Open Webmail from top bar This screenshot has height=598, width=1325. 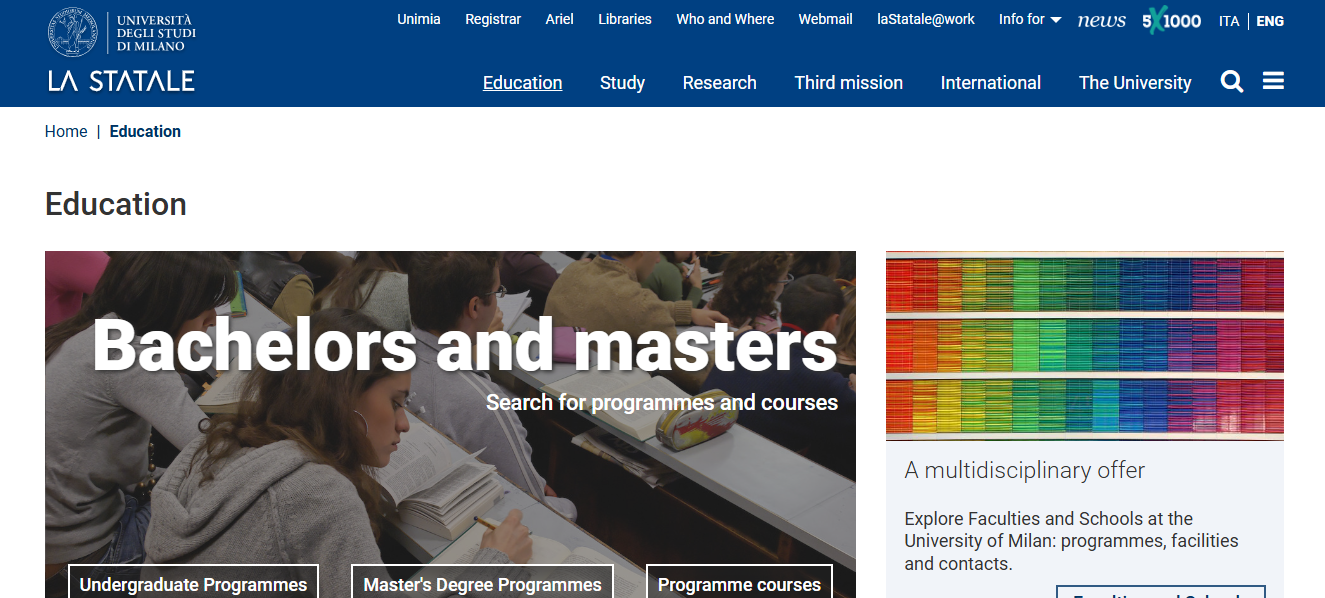pyautogui.click(x=825, y=19)
